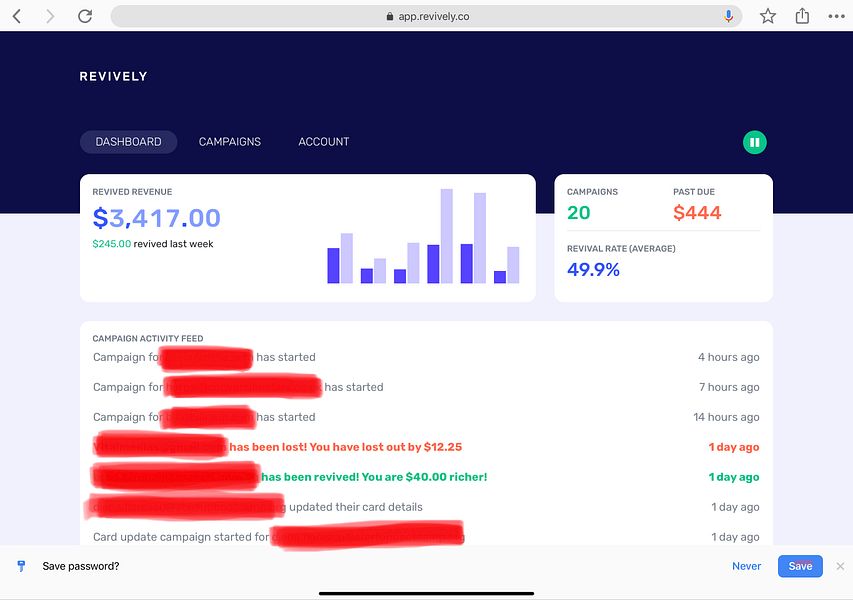Click the '4 hours ago' timestamp

[x=728, y=357]
